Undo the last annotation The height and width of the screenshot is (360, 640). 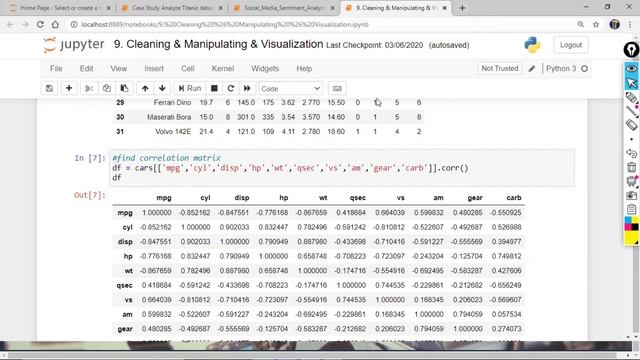(631, 153)
